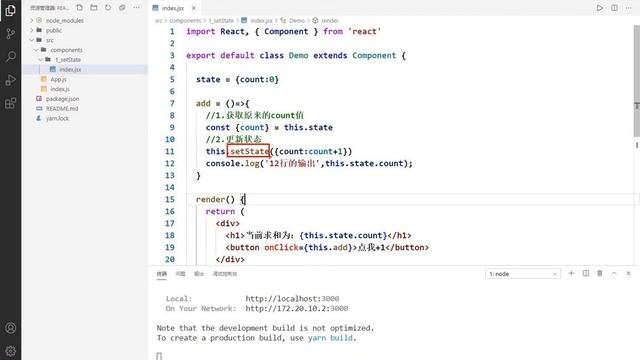640x360 pixels.
Task: Close the index.jsx editor tab
Action: (194, 8)
